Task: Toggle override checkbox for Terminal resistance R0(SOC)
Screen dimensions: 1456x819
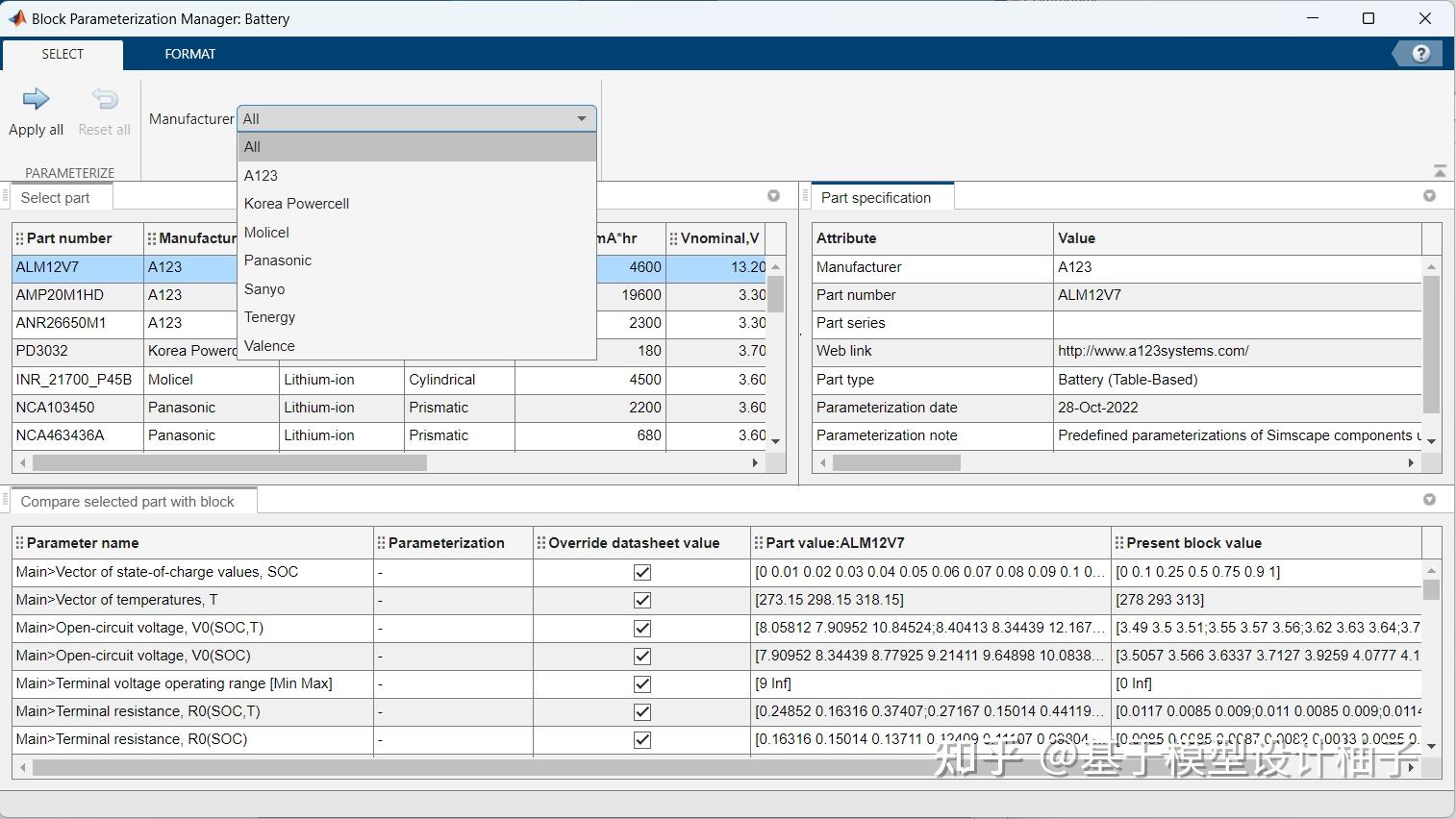Action: (642, 739)
